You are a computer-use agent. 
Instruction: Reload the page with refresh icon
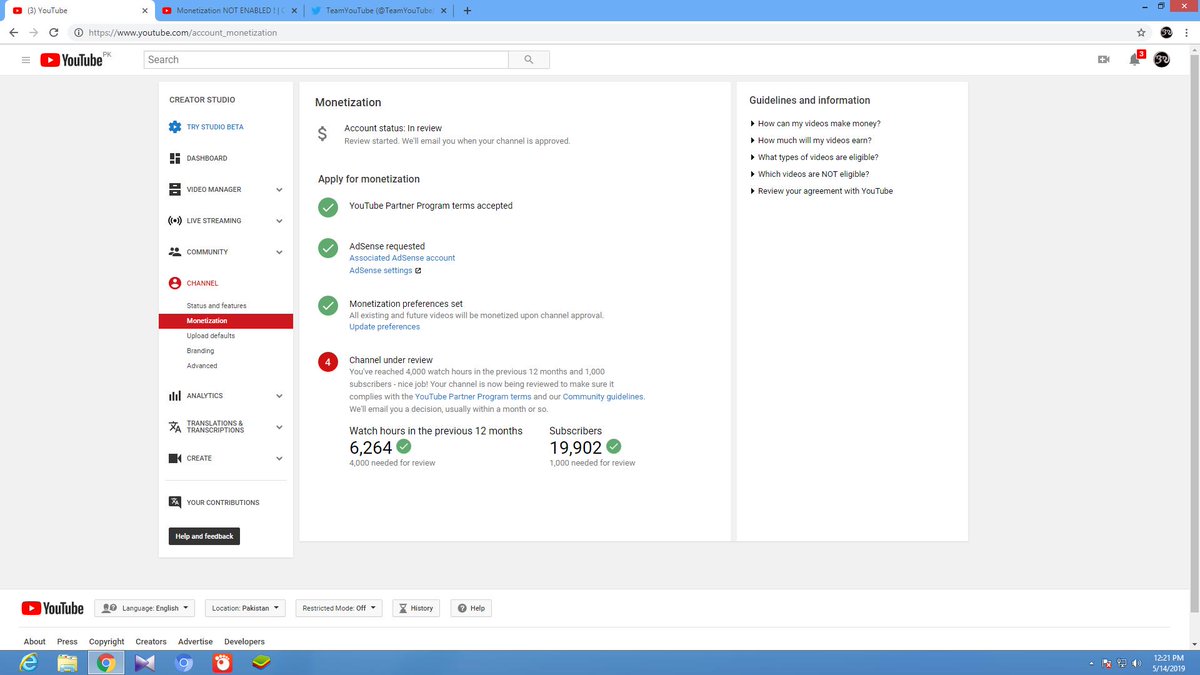(53, 32)
